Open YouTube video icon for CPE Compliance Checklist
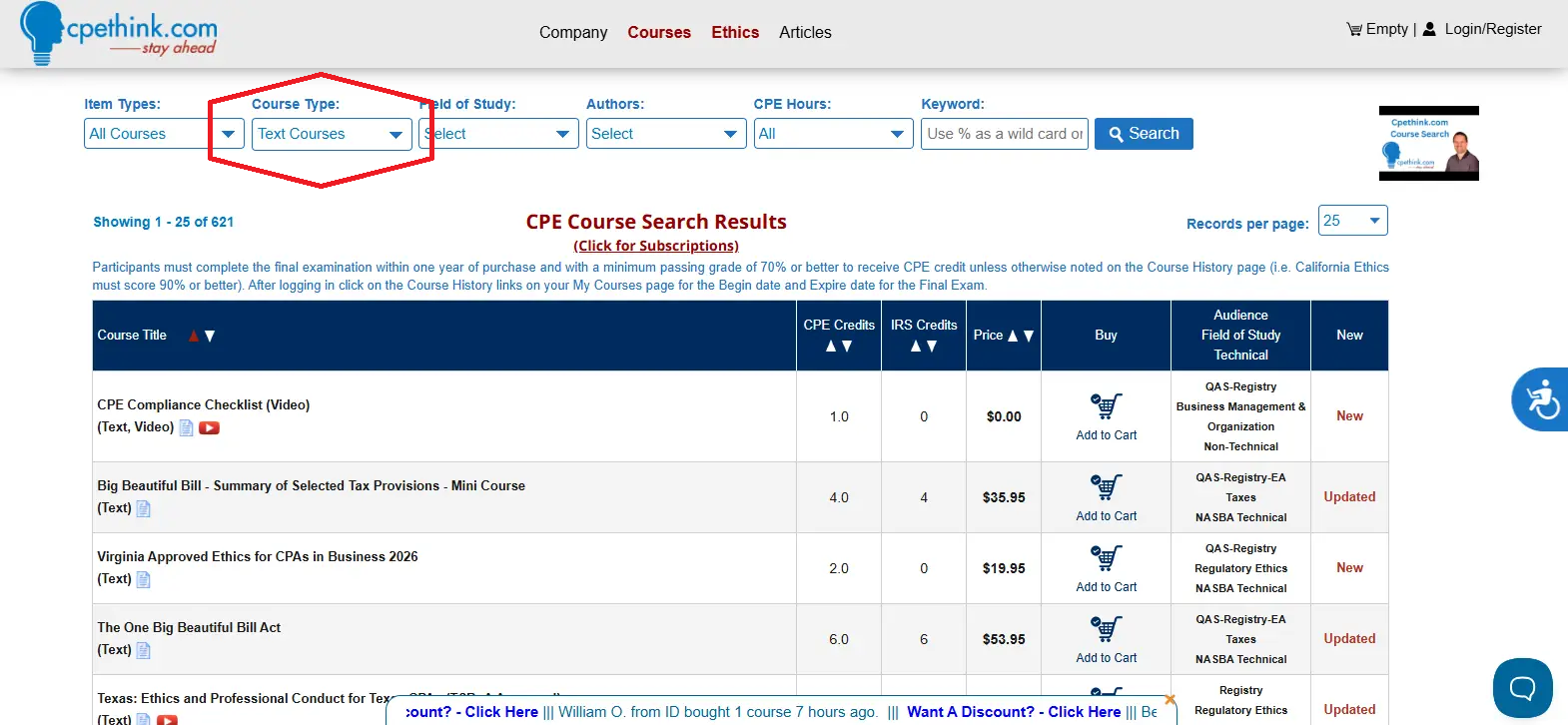This screenshot has height=725, width=1568. (x=209, y=427)
